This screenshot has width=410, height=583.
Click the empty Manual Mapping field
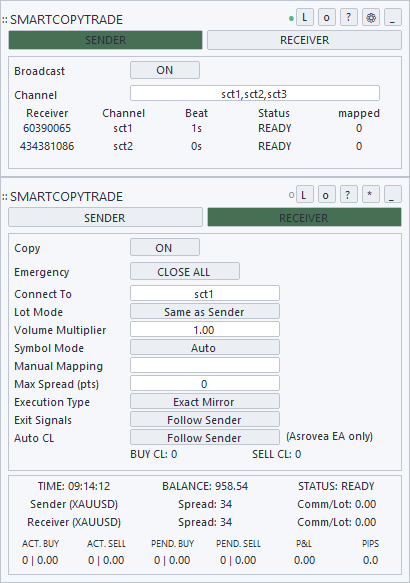[x=205, y=365]
